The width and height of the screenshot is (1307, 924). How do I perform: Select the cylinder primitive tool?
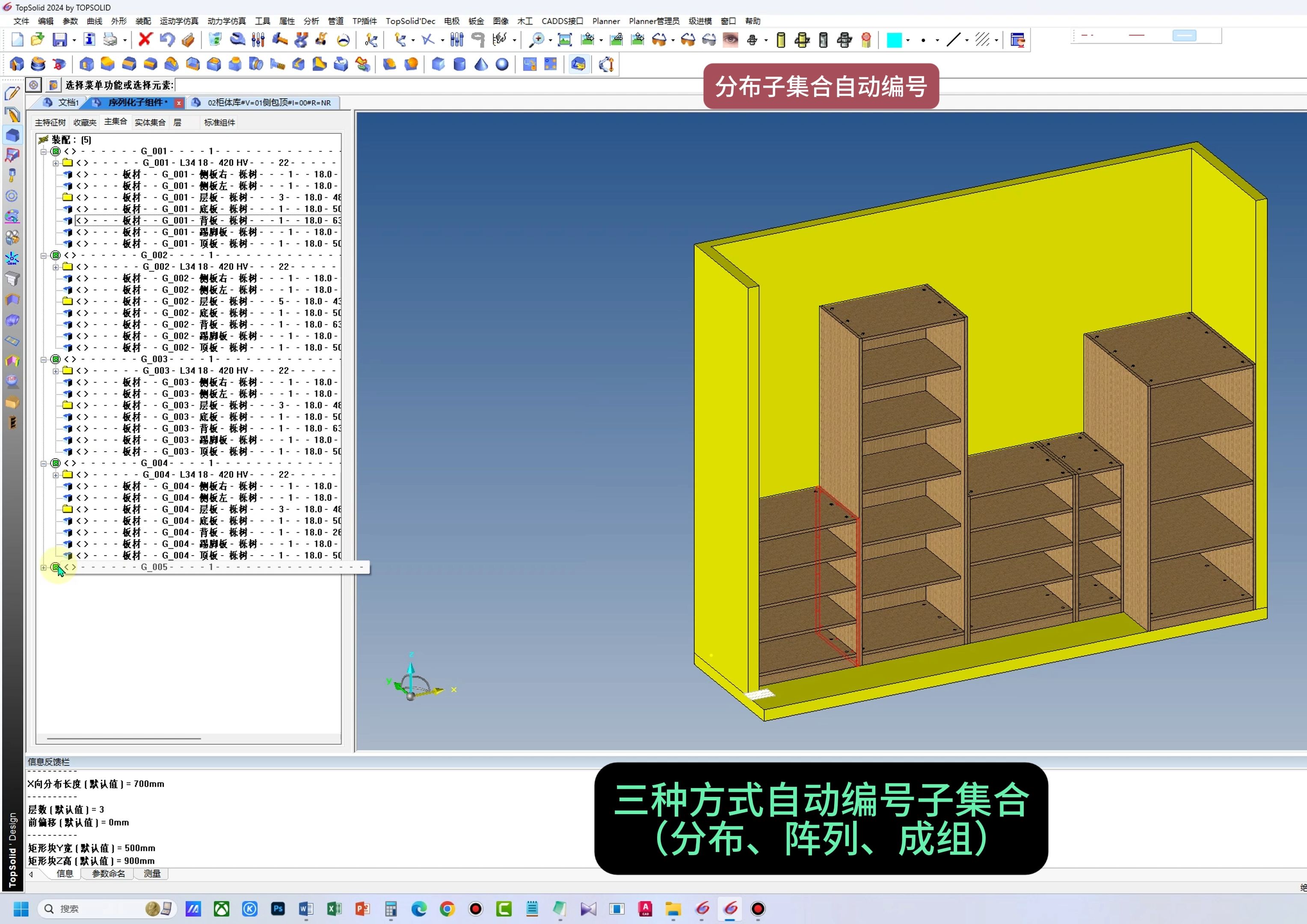(459, 64)
